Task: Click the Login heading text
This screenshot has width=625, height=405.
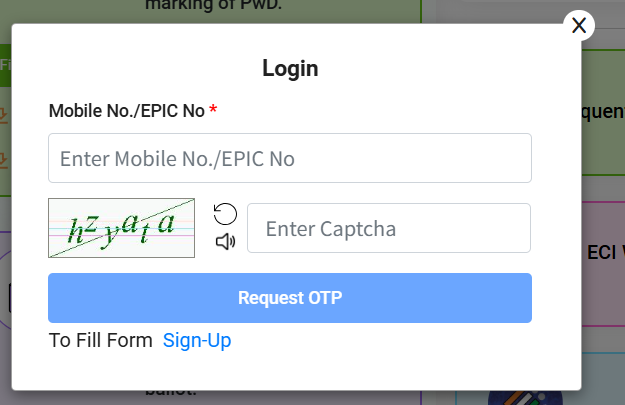Action: 290,69
